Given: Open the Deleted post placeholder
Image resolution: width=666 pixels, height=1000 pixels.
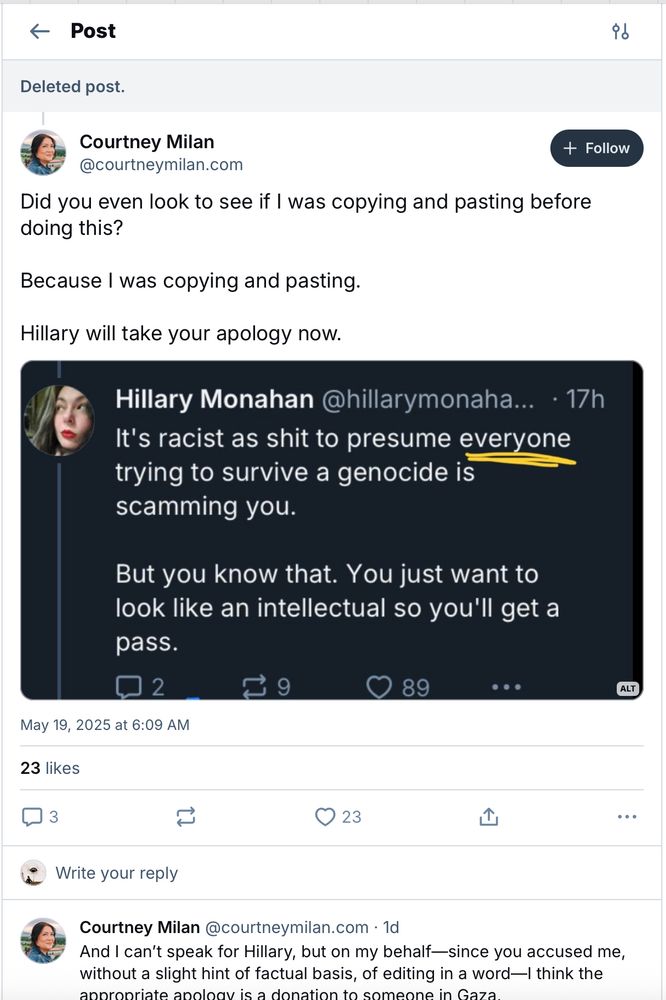Looking at the screenshot, I should (73, 86).
